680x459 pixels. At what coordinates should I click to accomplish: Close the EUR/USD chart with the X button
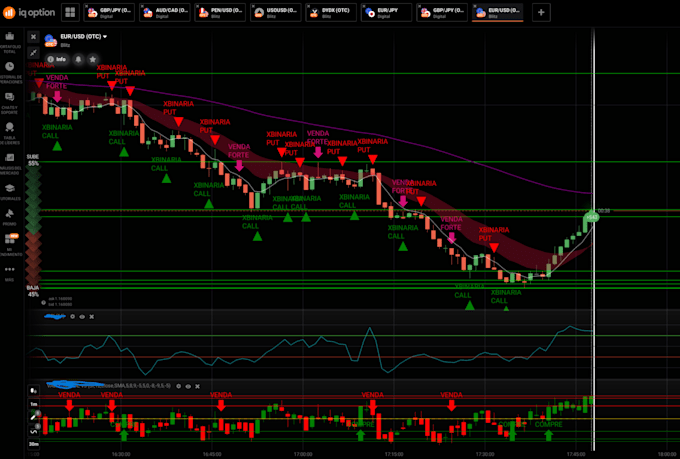33,37
